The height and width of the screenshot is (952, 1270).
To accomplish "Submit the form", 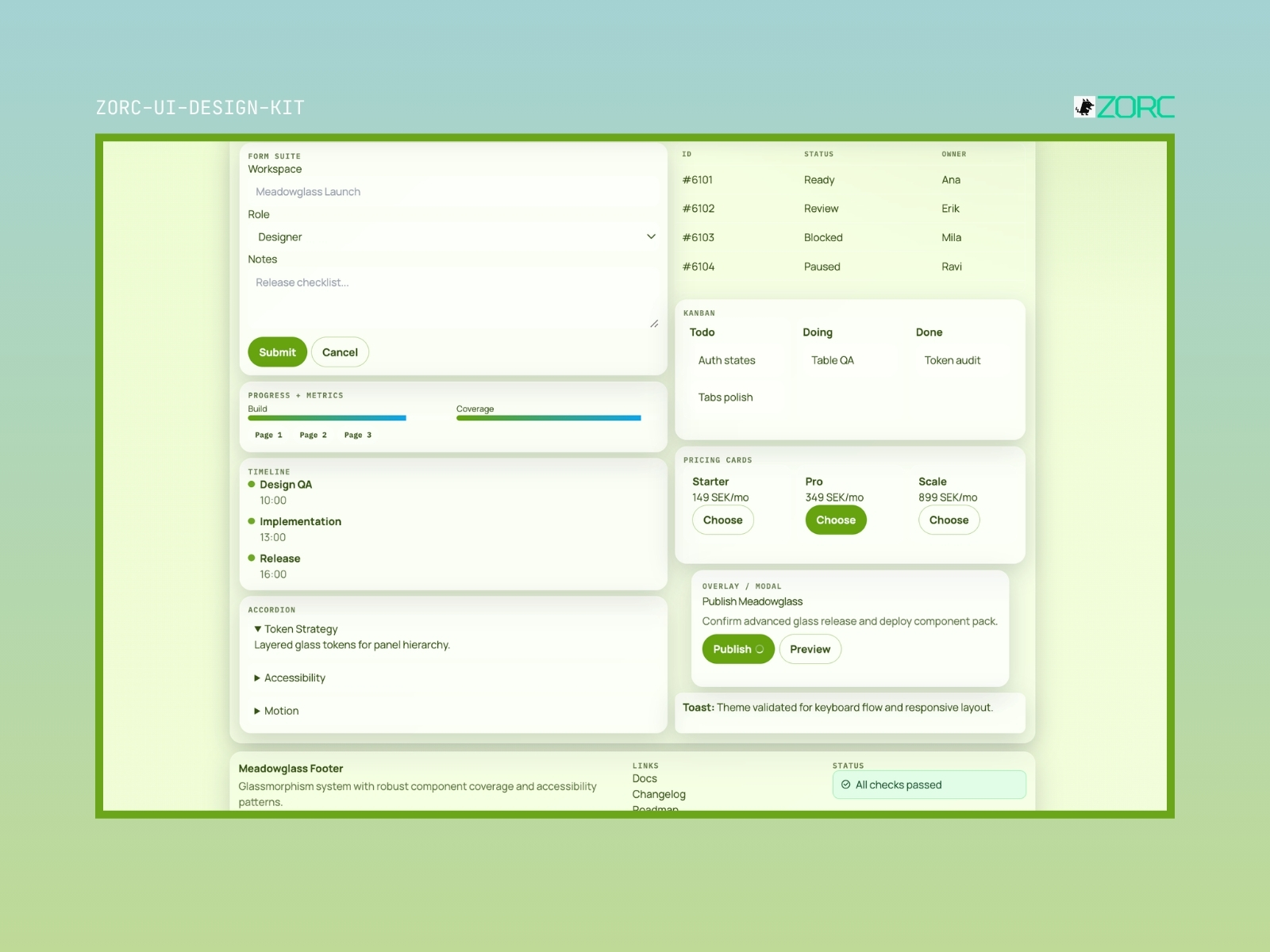I will tap(277, 352).
